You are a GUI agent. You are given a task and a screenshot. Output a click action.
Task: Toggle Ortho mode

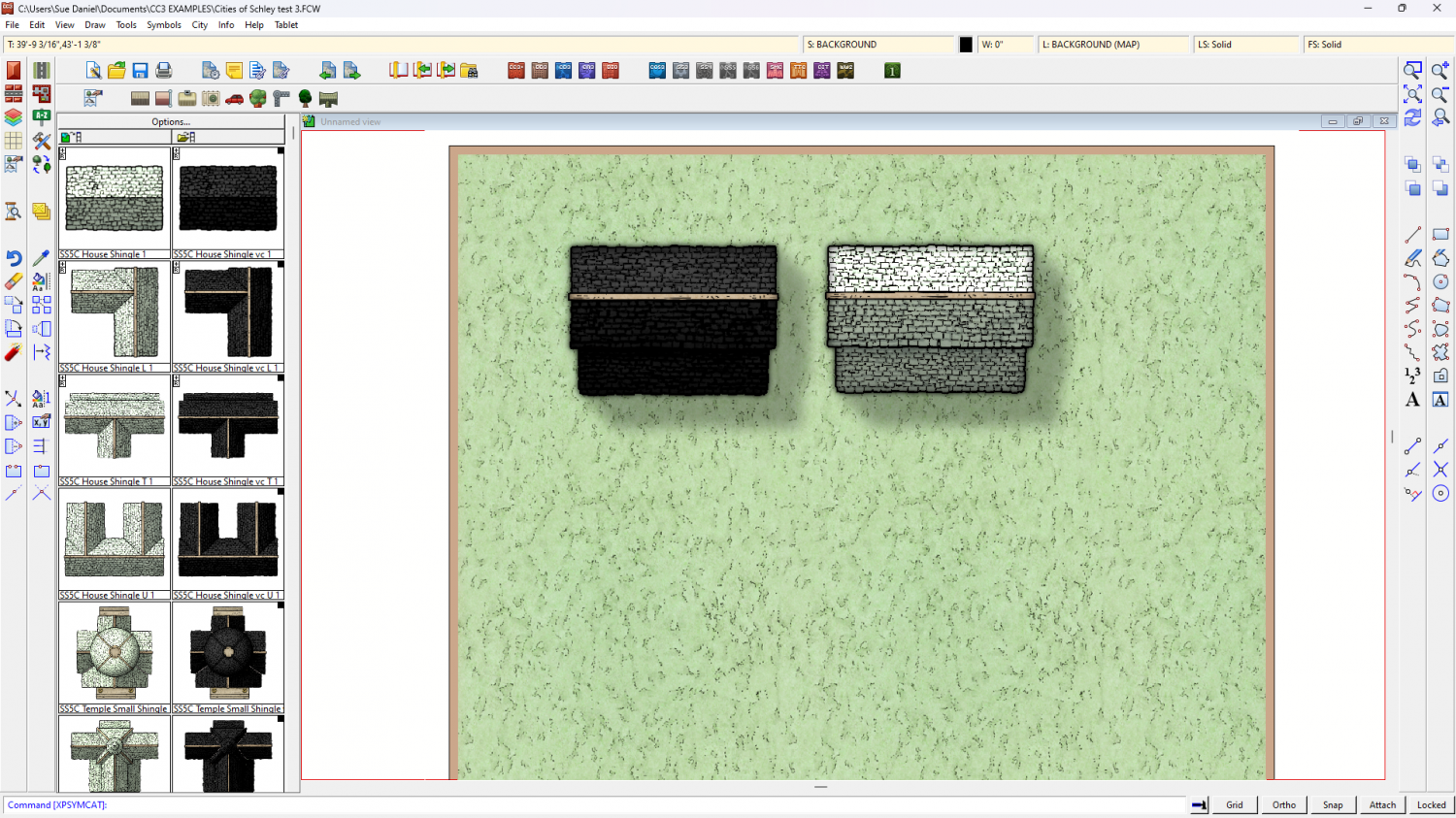click(1284, 804)
